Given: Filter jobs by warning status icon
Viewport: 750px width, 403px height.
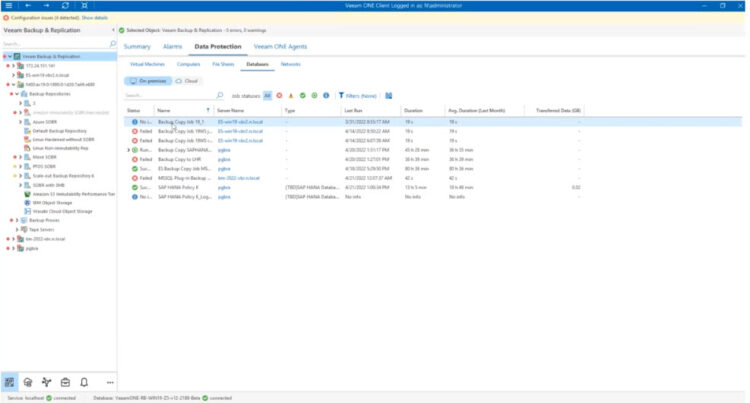Looking at the screenshot, I should click(x=291, y=96).
